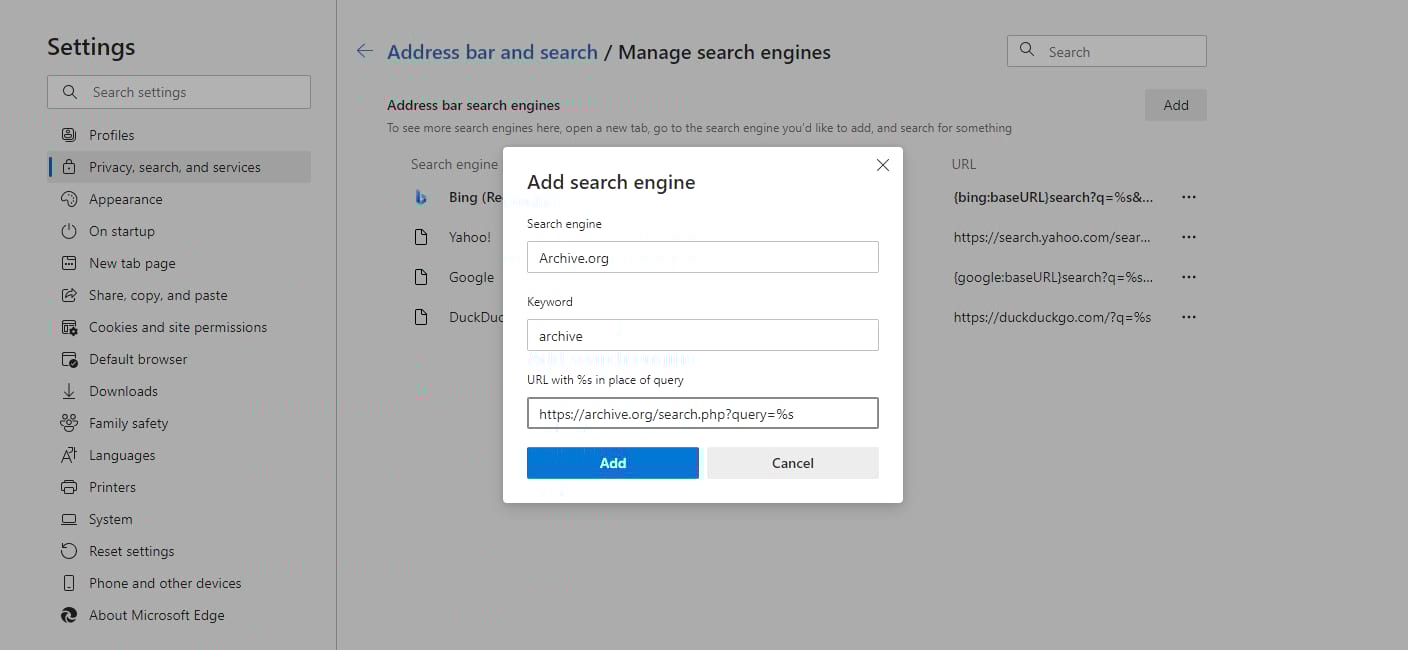Click the URL with %s input field
Image resolution: width=1408 pixels, height=650 pixels.
[702, 413]
